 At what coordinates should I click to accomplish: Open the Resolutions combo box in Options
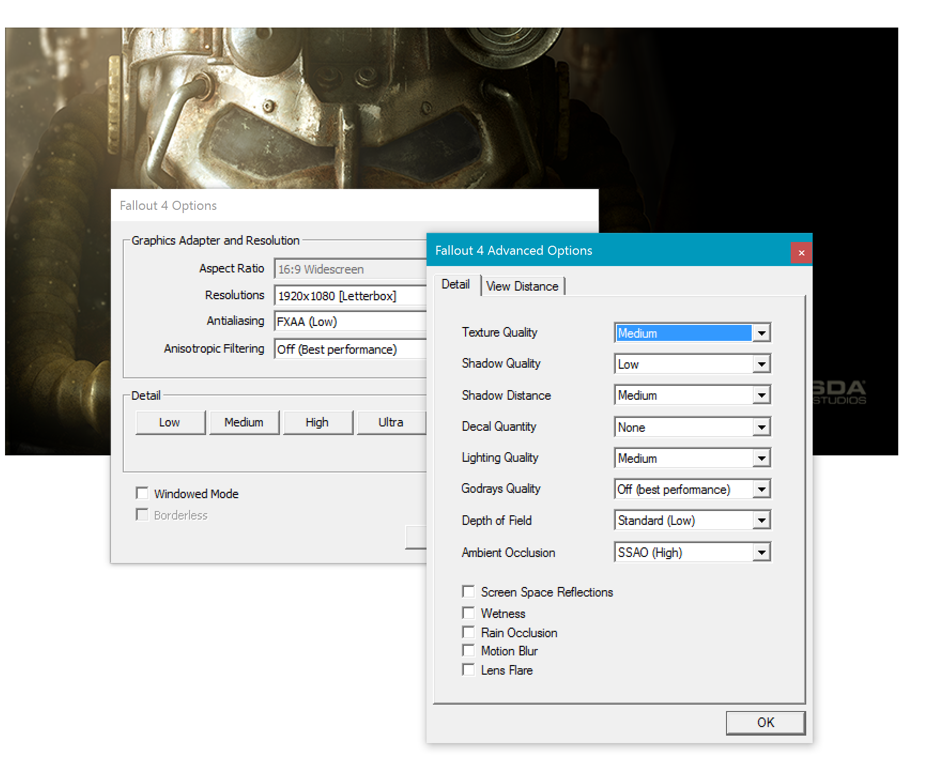click(x=350, y=296)
